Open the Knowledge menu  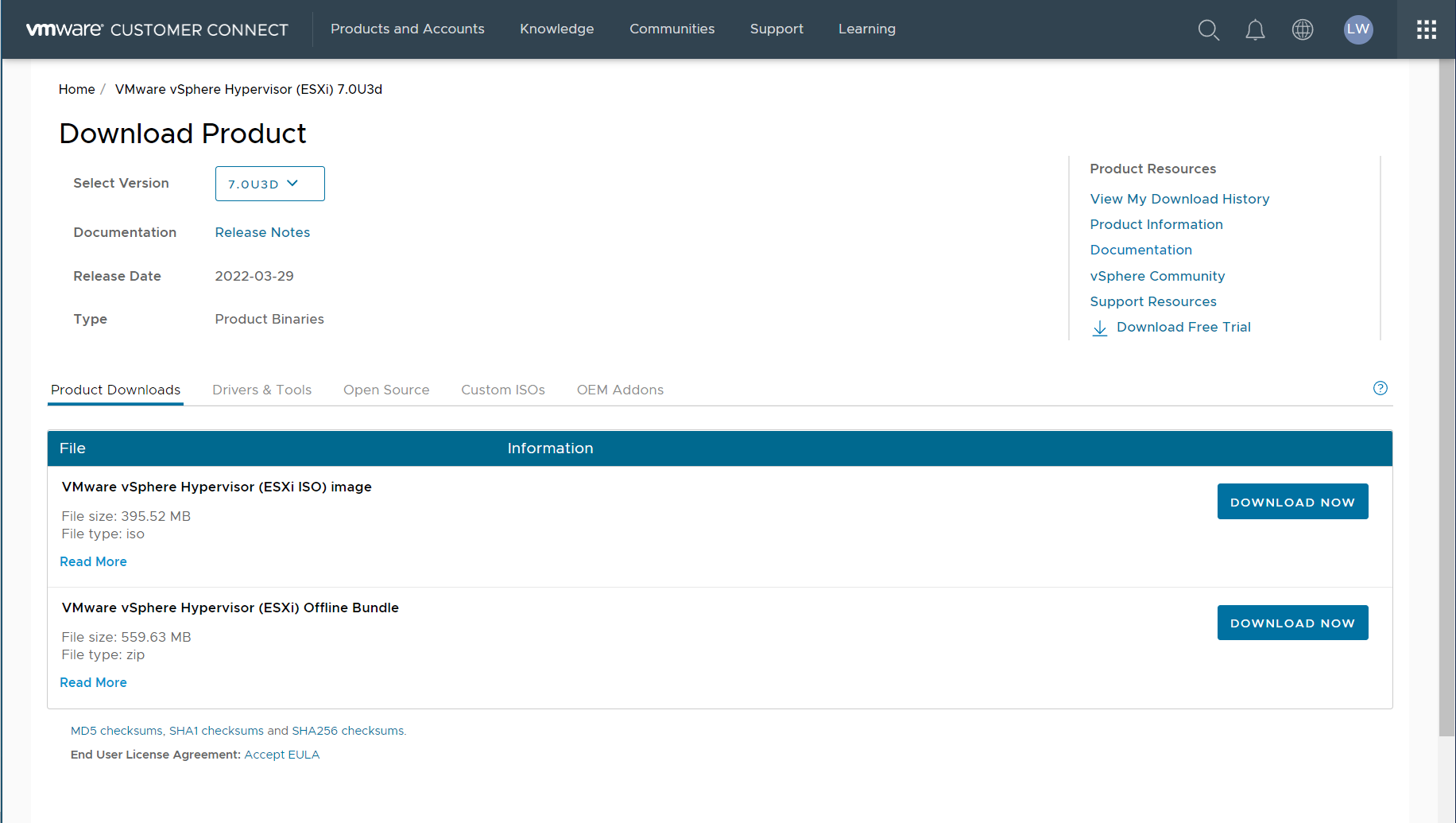[x=556, y=29]
